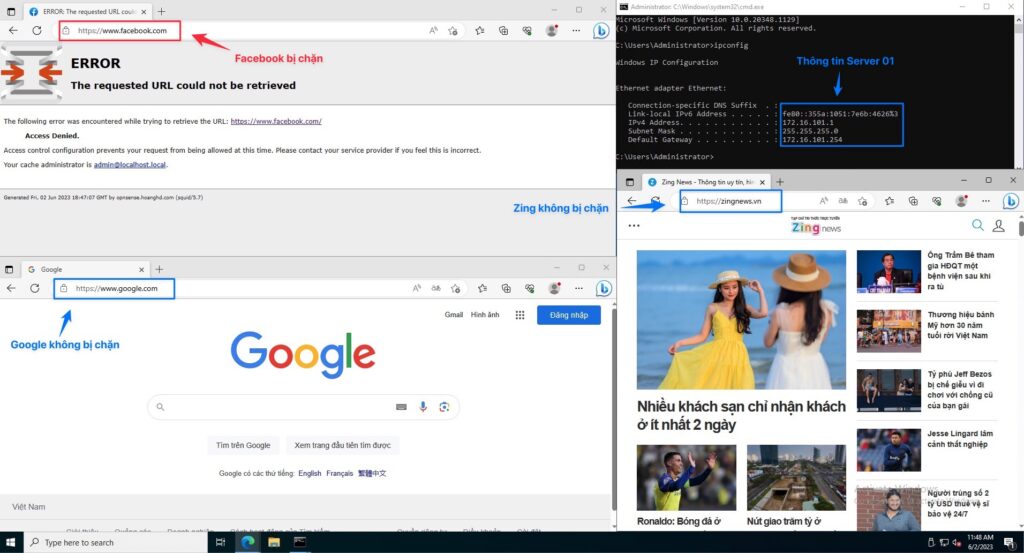Open article Tỷ phú Jeff Bezos bị chế giễu
1024x553 pixels.
click(x=960, y=390)
